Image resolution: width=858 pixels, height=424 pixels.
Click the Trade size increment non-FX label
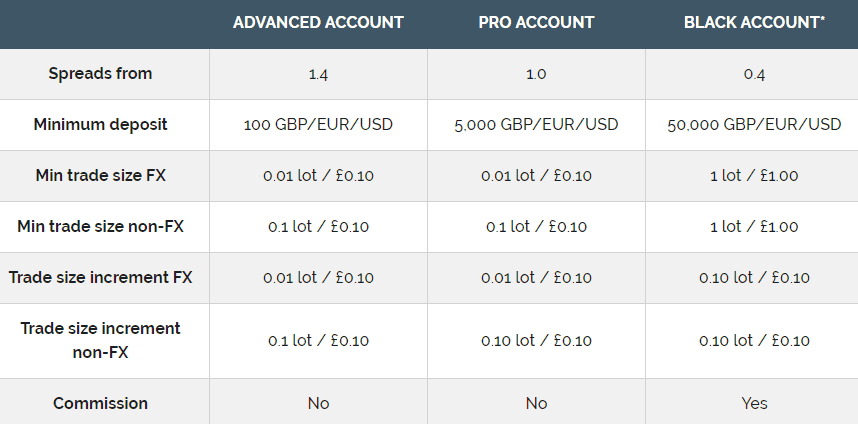click(x=100, y=340)
